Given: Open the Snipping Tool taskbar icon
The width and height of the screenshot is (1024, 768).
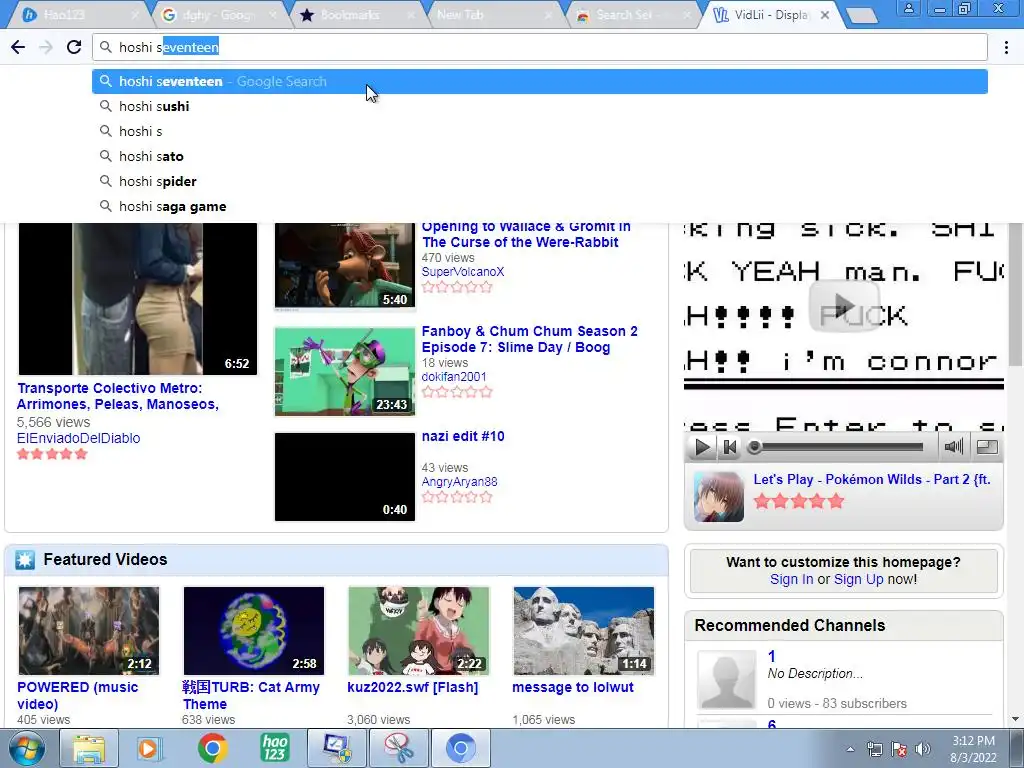Looking at the screenshot, I should coord(398,748).
